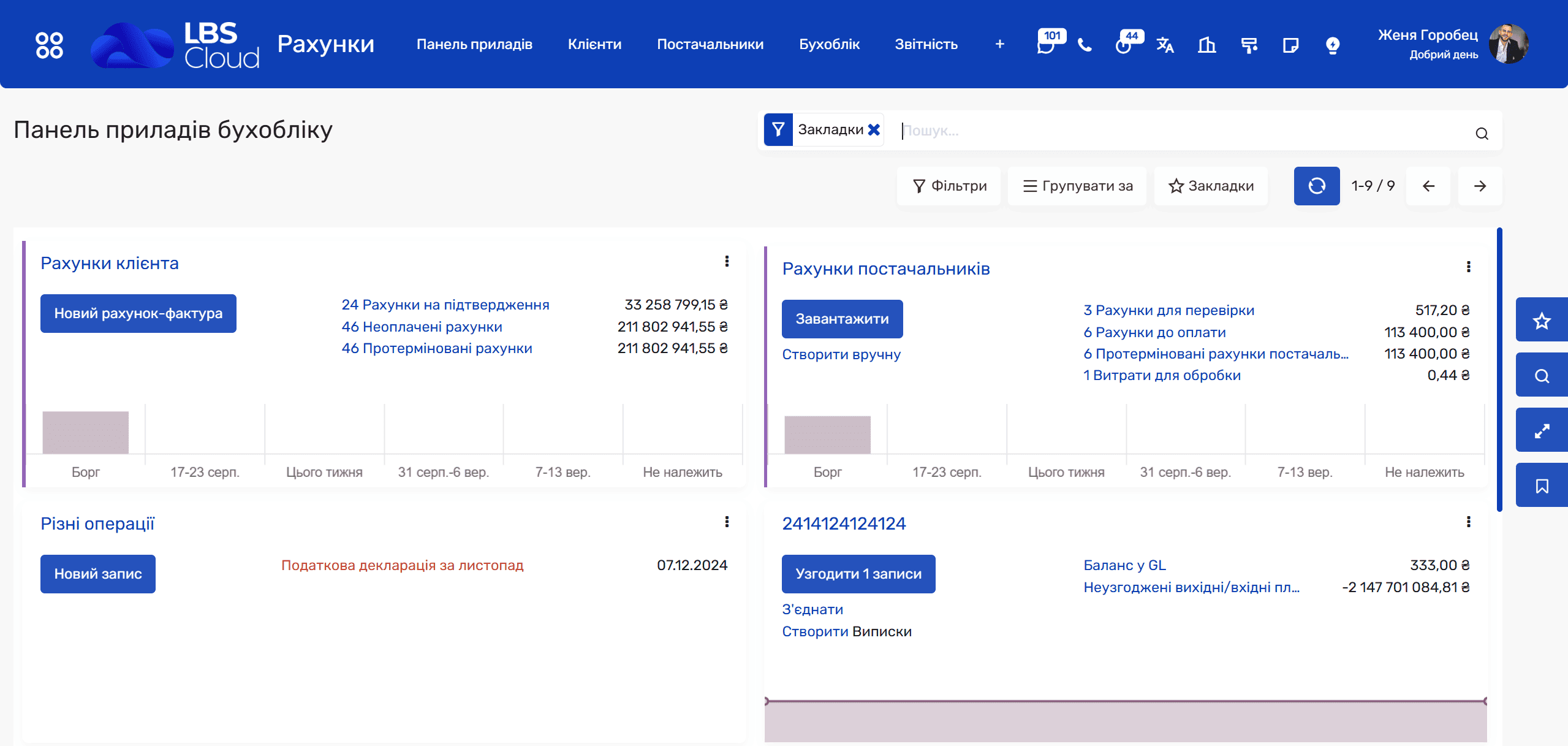The image size is (1568, 746).
Task: Click the Борг bar in Рахунки клієнта chart
Action: coord(86,432)
